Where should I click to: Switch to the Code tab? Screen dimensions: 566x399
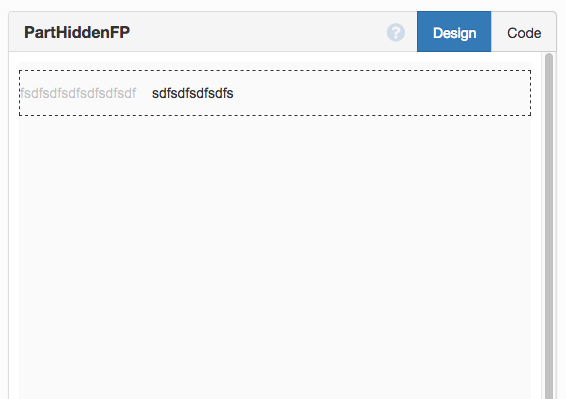point(524,32)
